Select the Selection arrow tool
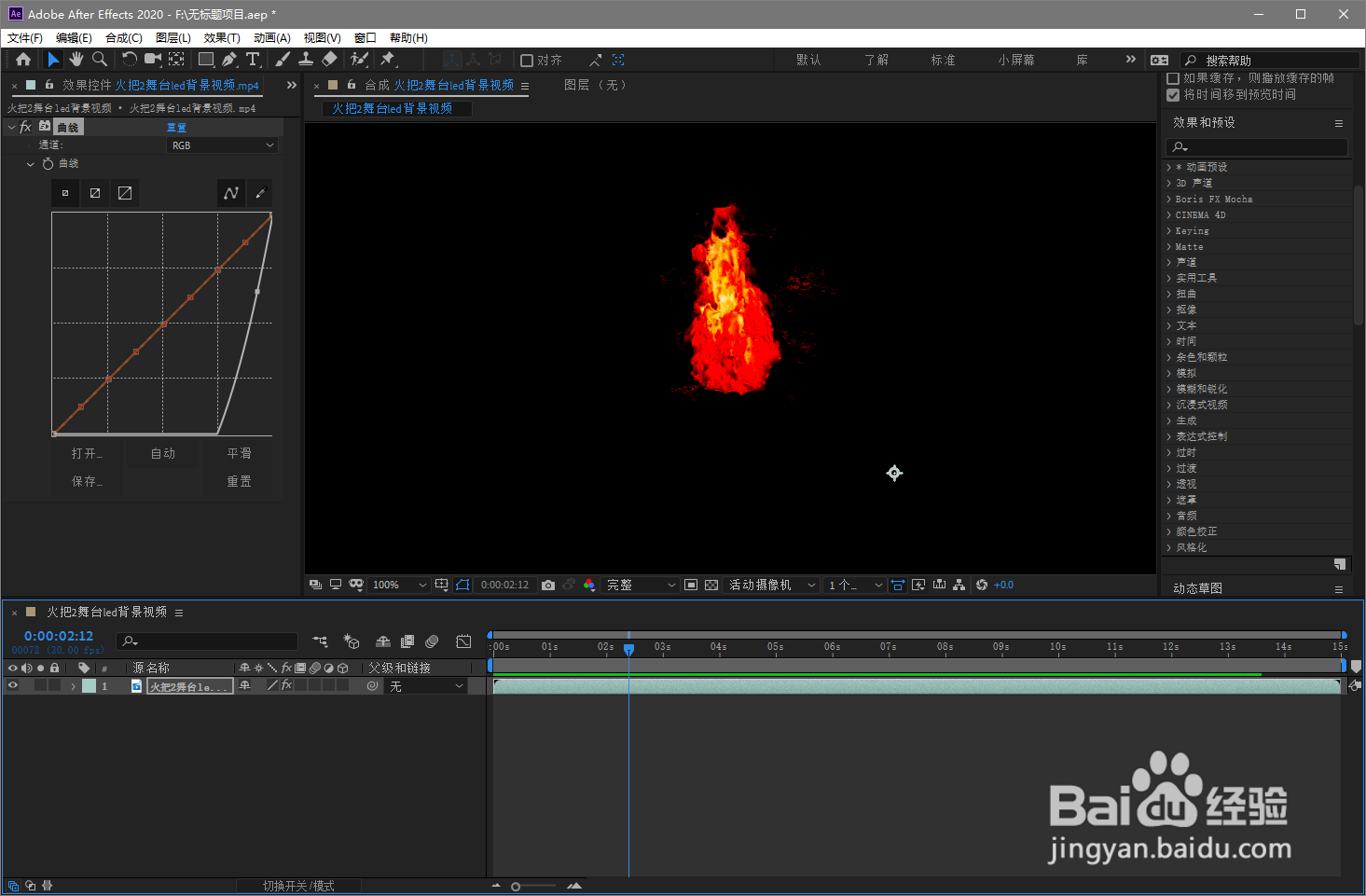The width and height of the screenshot is (1366, 896). click(x=53, y=60)
